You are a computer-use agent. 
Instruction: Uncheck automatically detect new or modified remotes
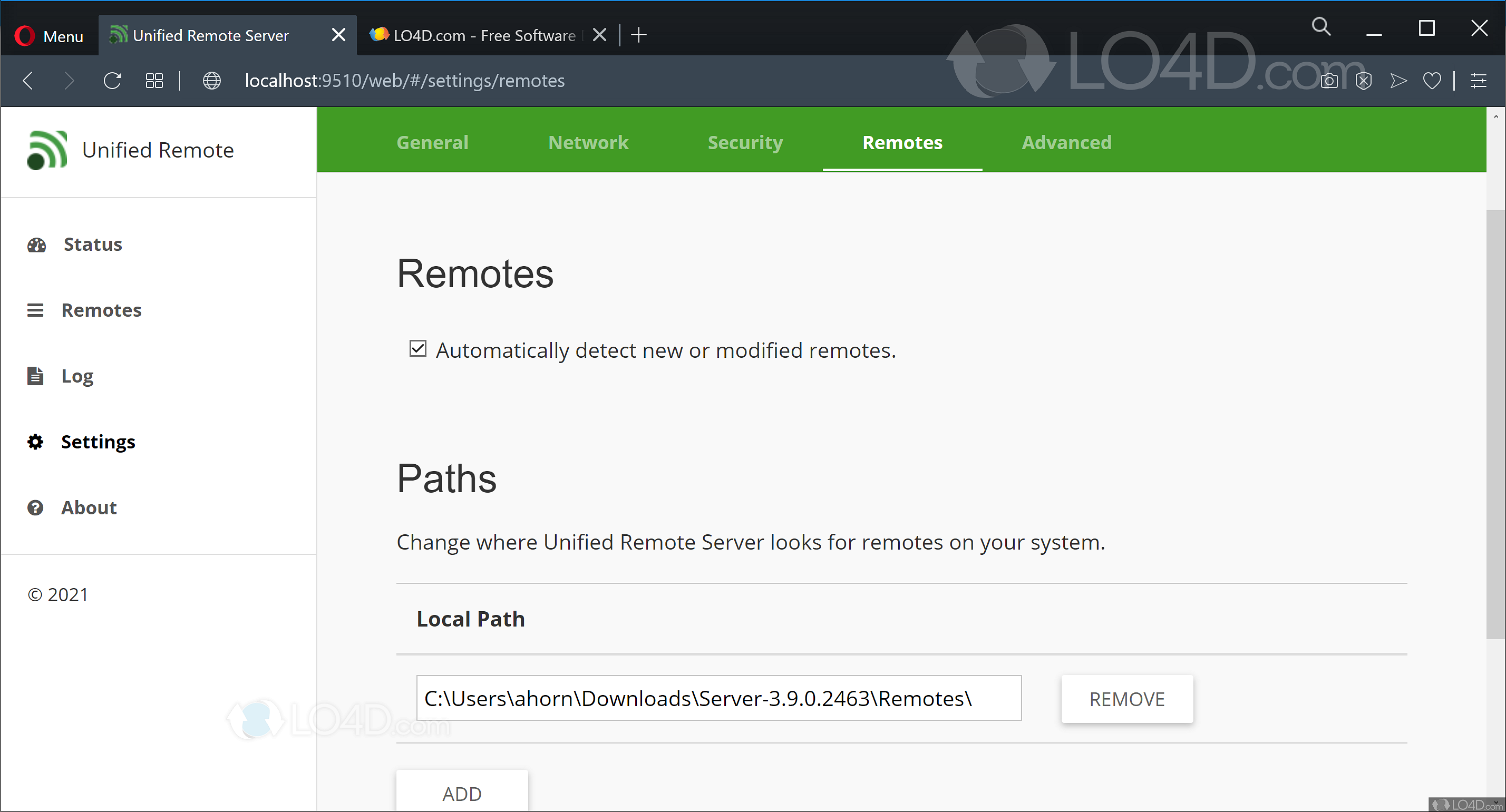[417, 348]
